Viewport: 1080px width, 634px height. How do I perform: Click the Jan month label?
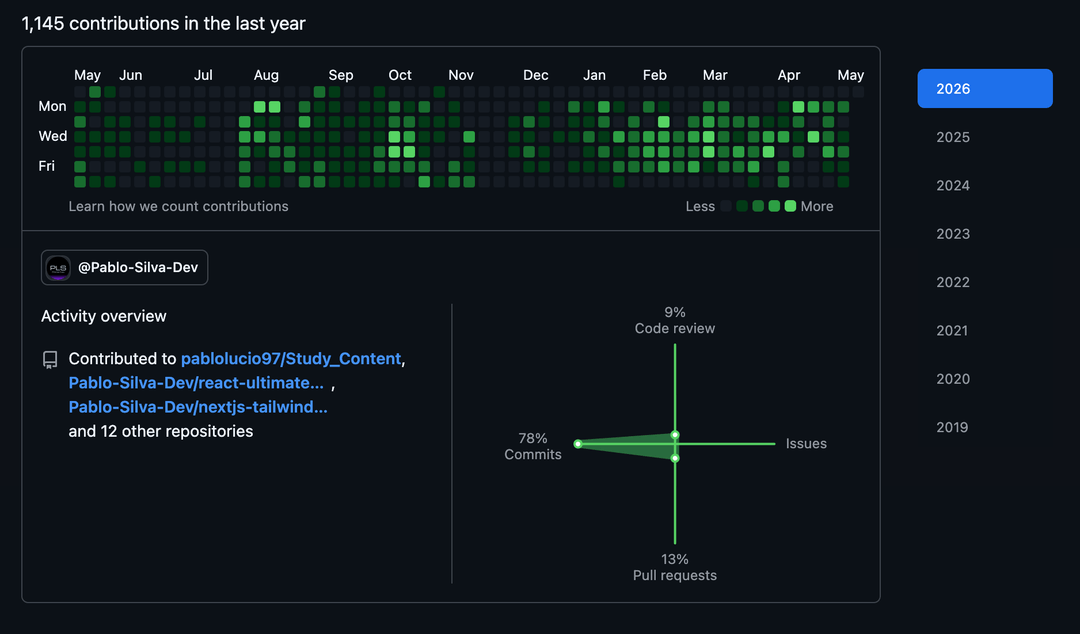[x=594, y=75]
